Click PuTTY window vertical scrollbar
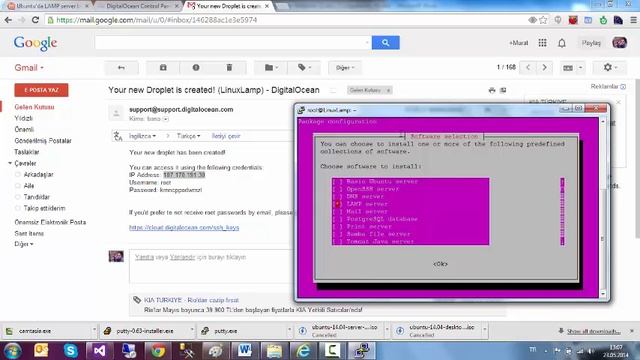Viewport: 640px width, 360px height. (603, 207)
